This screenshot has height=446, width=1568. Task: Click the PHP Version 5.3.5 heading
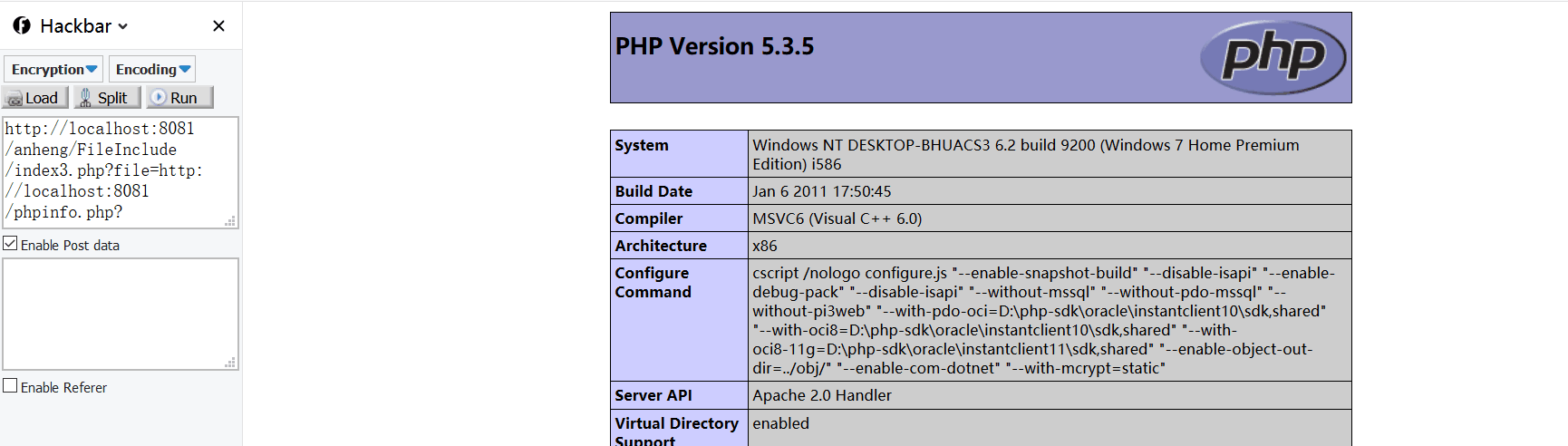coord(714,46)
